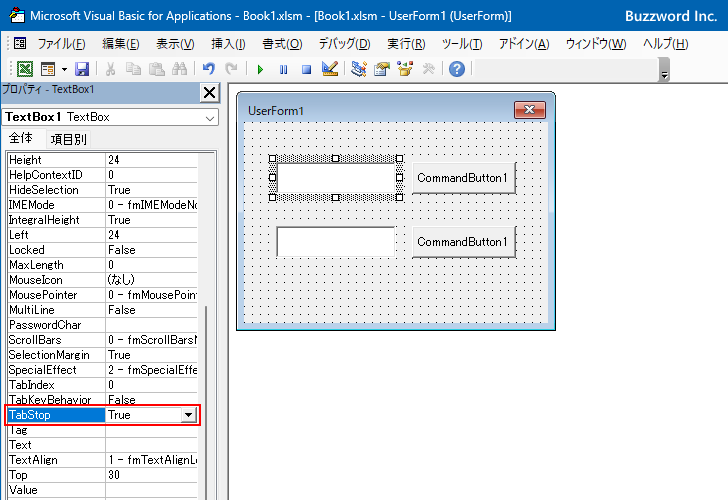Open the 実行(R) menu
Screen dimensions: 728x500
(x=406, y=44)
